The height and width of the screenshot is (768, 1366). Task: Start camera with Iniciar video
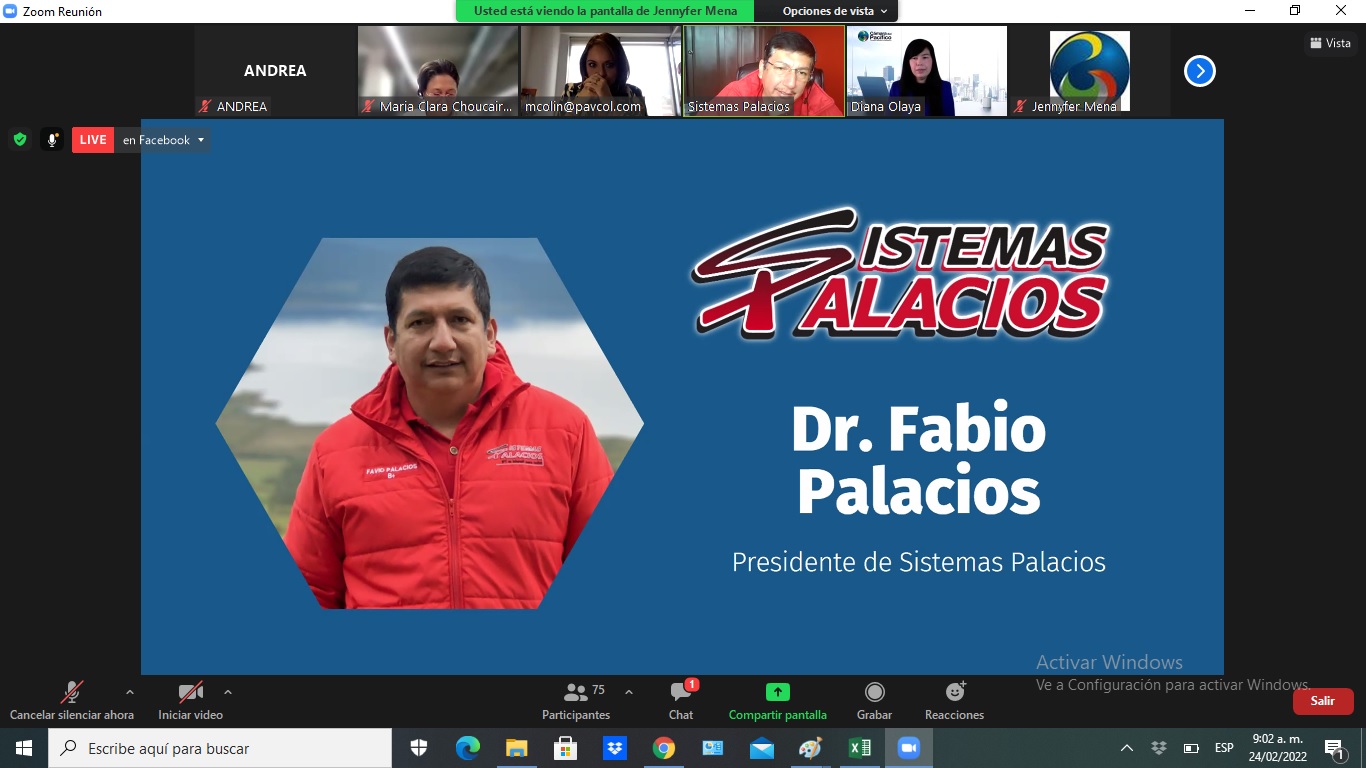point(190,701)
